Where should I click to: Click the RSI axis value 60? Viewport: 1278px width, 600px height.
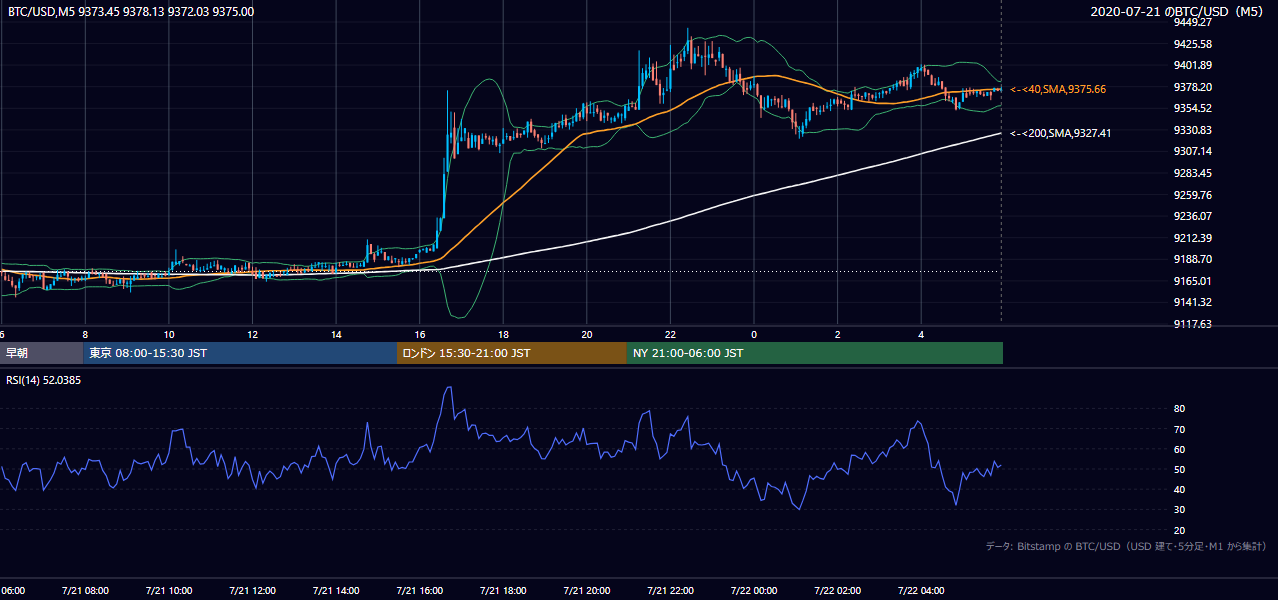pyautogui.click(x=1179, y=449)
